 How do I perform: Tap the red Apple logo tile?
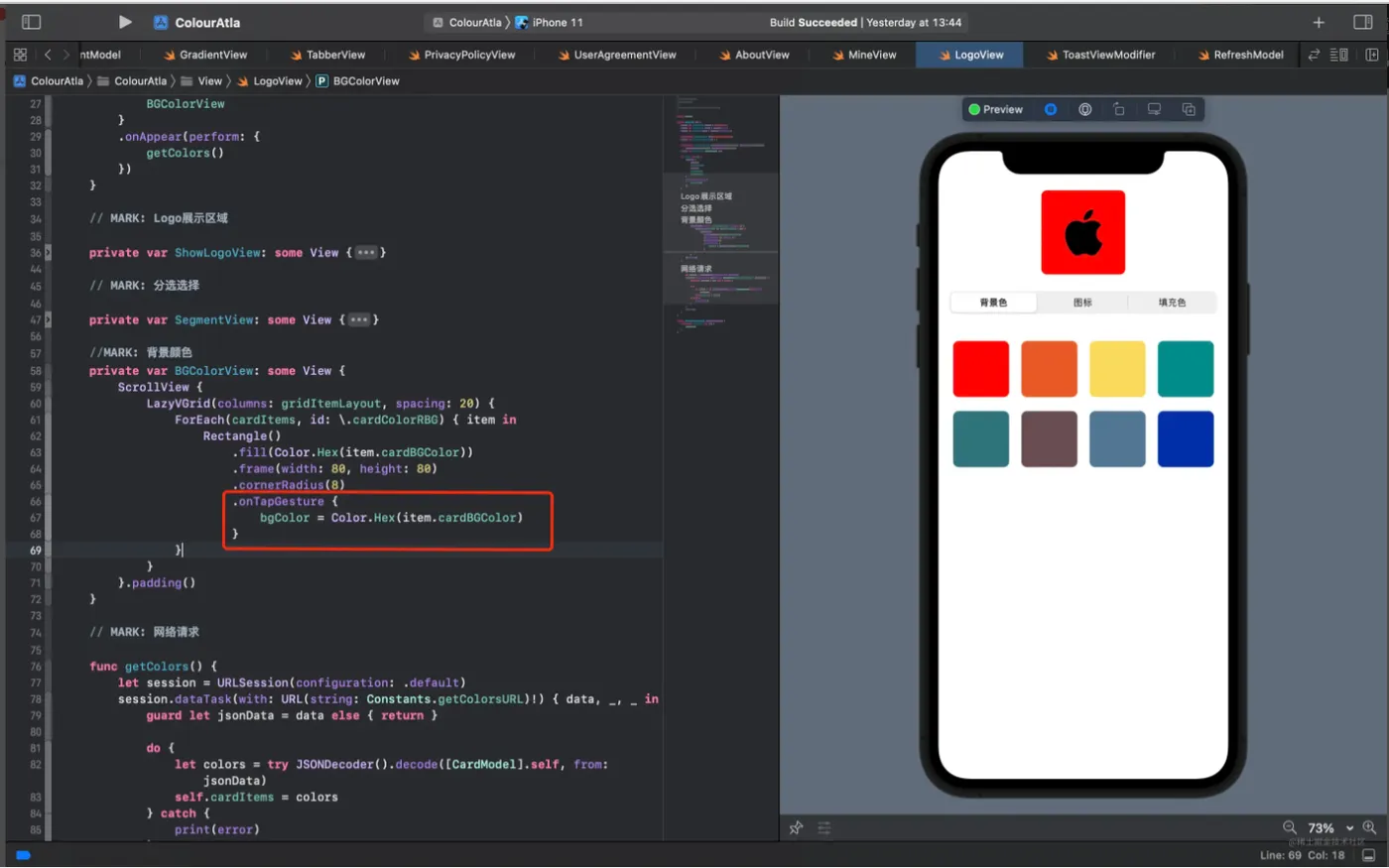(1083, 232)
